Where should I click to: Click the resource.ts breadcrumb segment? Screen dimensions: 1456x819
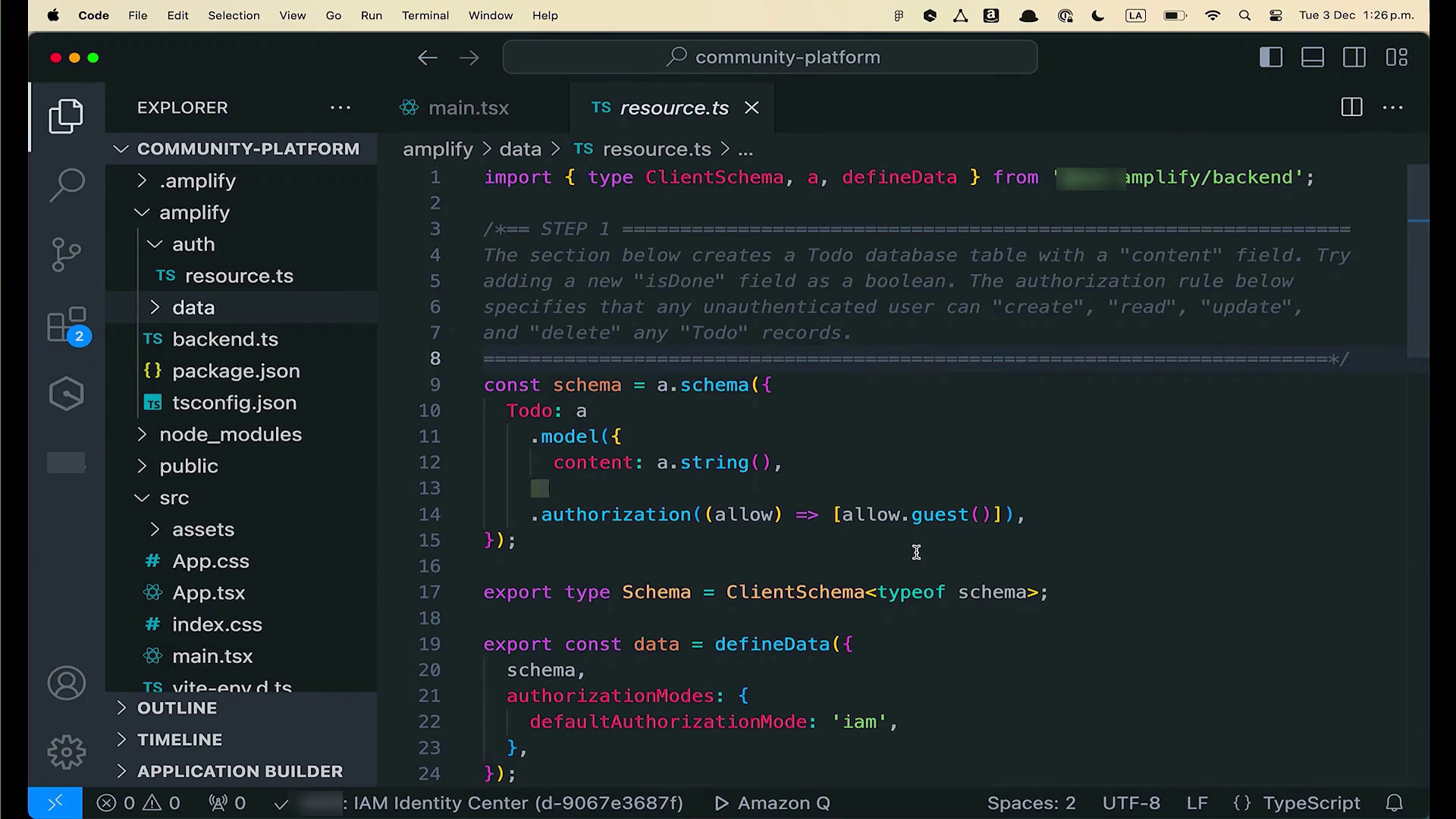(642, 149)
